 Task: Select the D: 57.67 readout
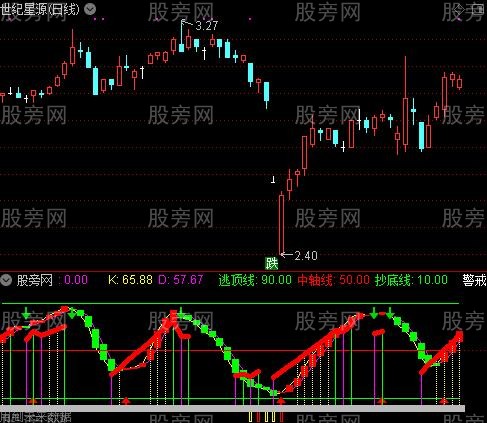pos(180,280)
